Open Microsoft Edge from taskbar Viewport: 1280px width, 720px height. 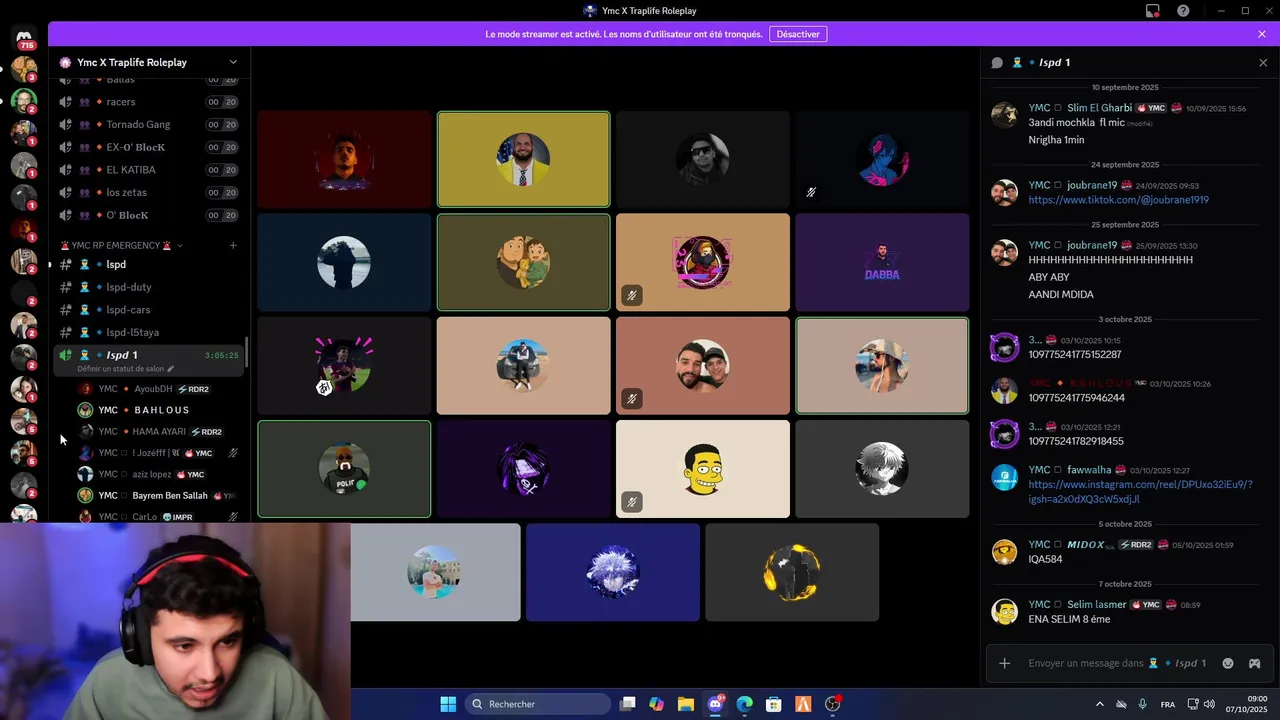click(744, 704)
